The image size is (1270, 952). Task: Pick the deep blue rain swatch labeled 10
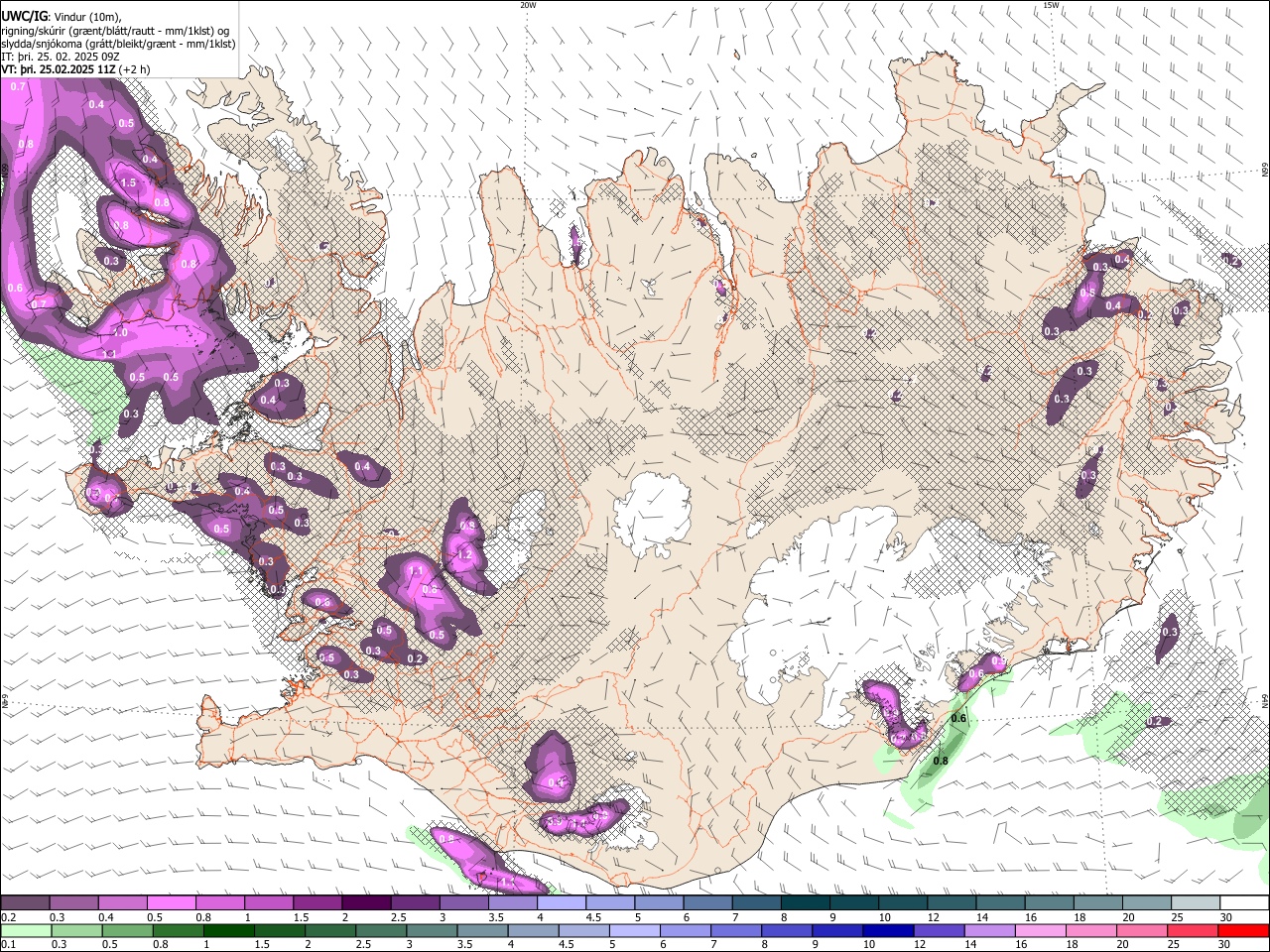pos(888,930)
